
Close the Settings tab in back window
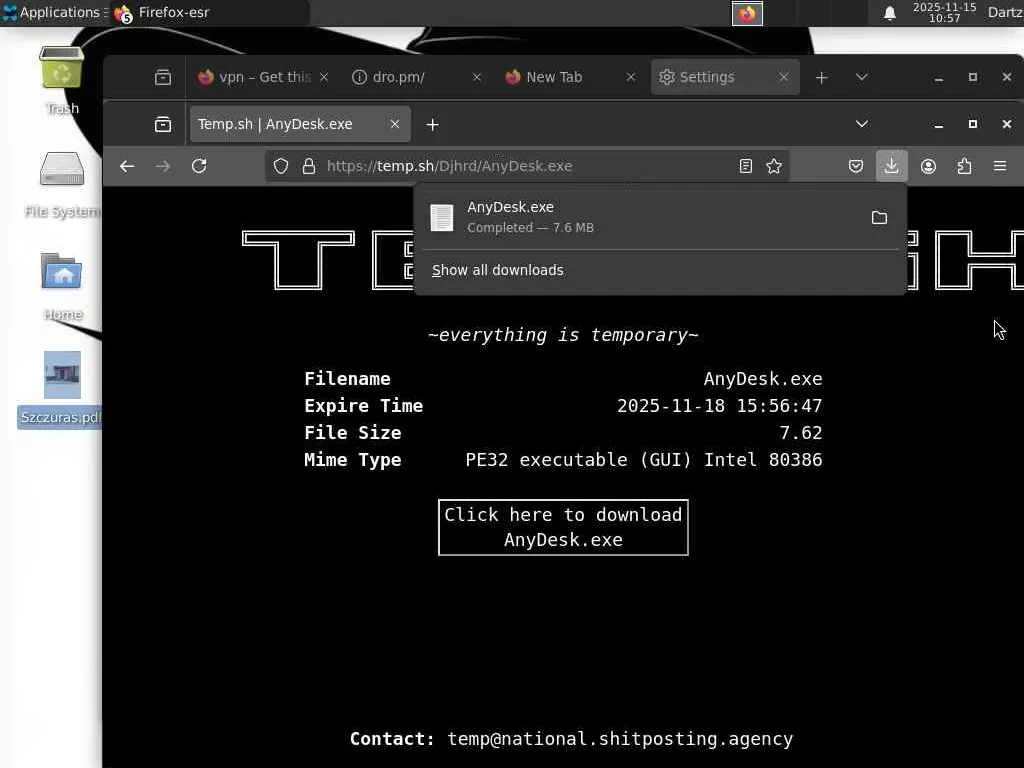click(784, 77)
